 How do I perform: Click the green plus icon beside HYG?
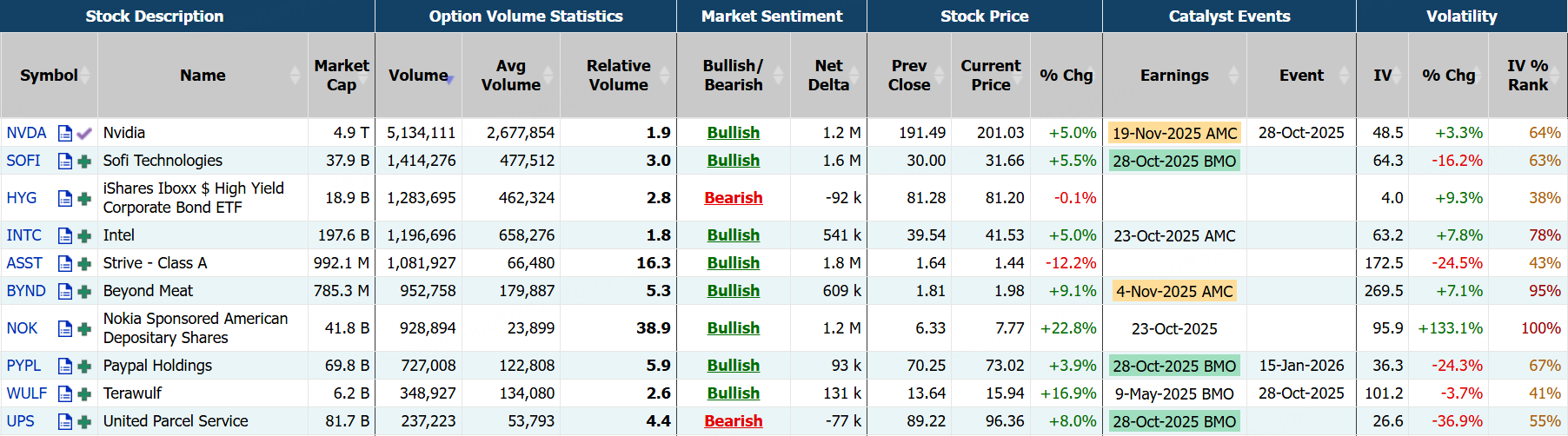(84, 198)
